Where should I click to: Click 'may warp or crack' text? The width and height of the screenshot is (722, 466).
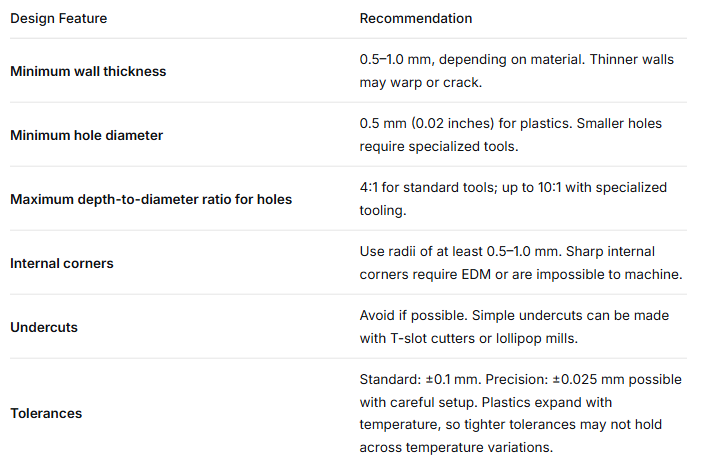(x=421, y=82)
